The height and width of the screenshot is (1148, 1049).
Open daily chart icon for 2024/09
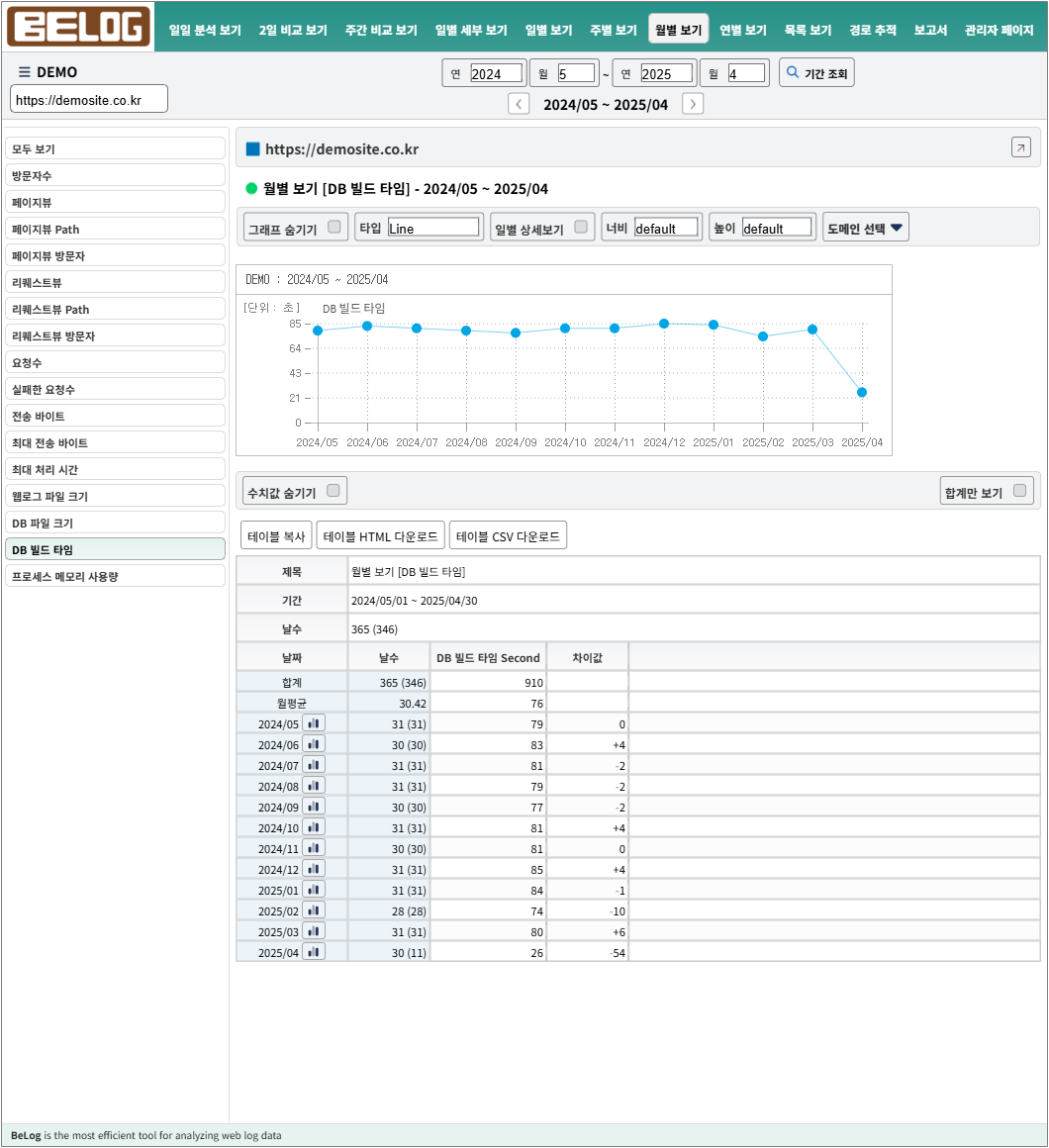click(x=314, y=807)
